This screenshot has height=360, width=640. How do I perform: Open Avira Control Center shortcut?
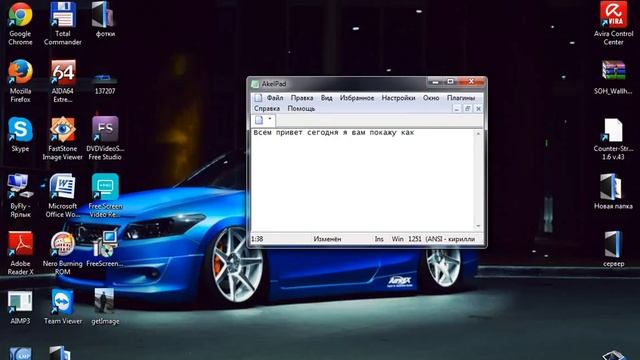613,16
